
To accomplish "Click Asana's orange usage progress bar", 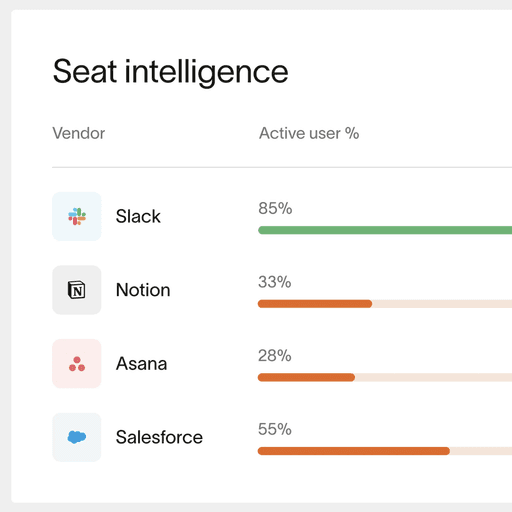I will (306, 377).
